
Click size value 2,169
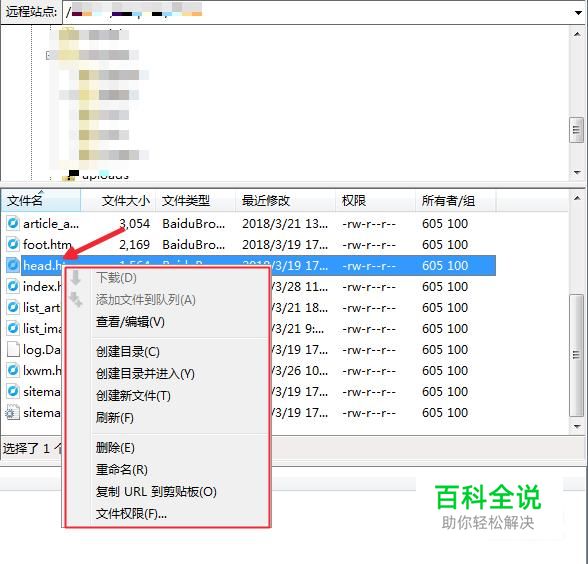tap(134, 245)
